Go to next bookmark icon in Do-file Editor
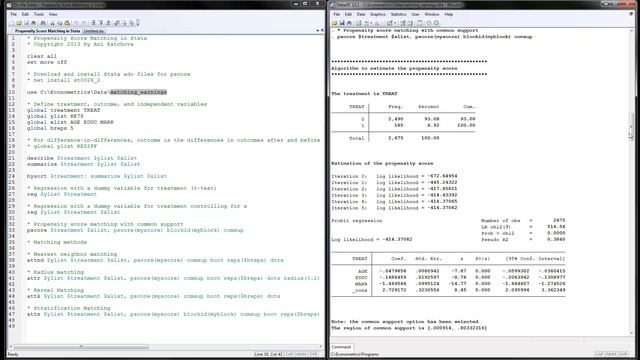This screenshot has width=640, height=360. click(109, 23)
